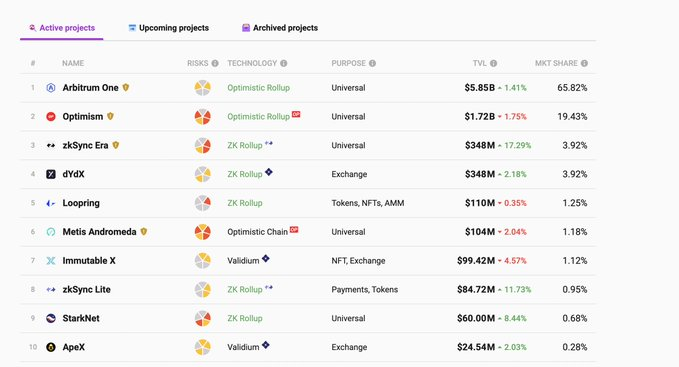Click the StarkEx diamond badge in dYdX row

pos(269,172)
